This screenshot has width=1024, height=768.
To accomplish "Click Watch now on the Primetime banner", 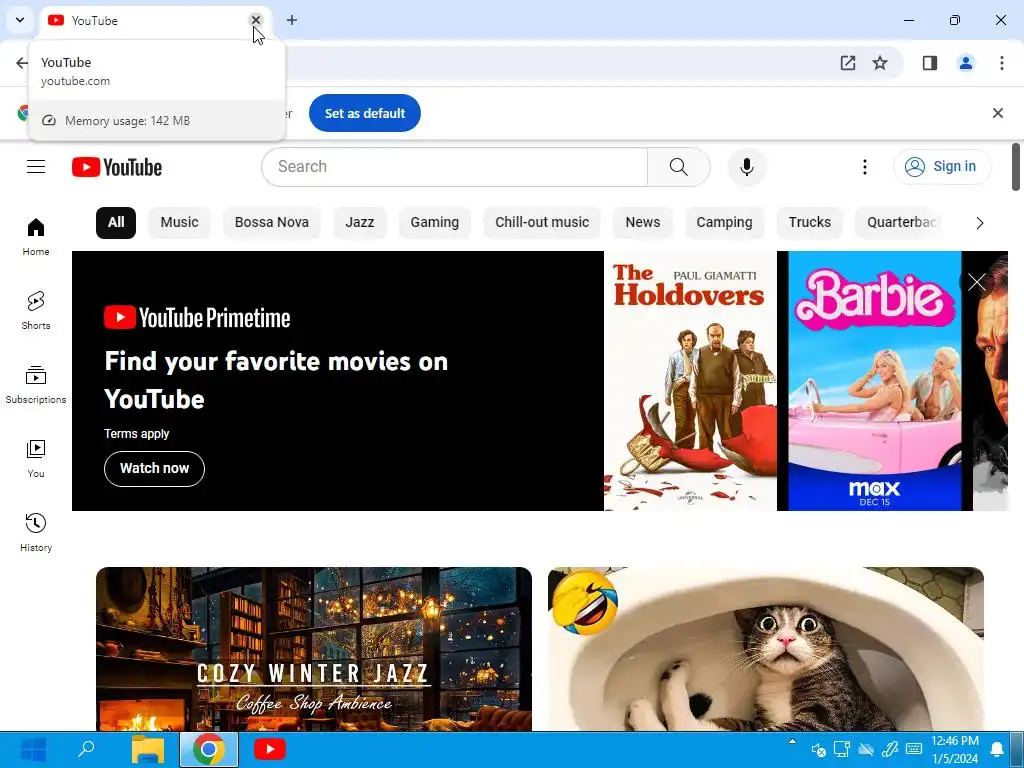I will (154, 468).
